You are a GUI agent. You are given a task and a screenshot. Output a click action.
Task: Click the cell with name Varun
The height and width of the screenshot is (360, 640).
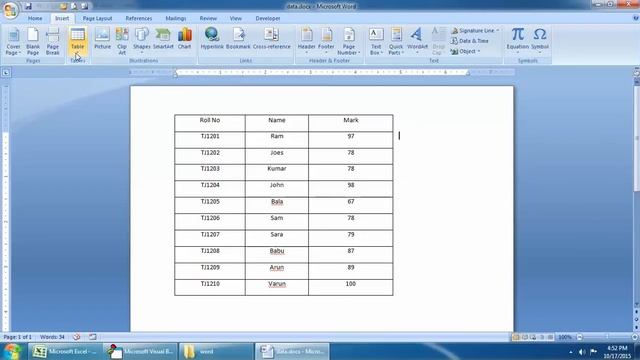coord(277,287)
